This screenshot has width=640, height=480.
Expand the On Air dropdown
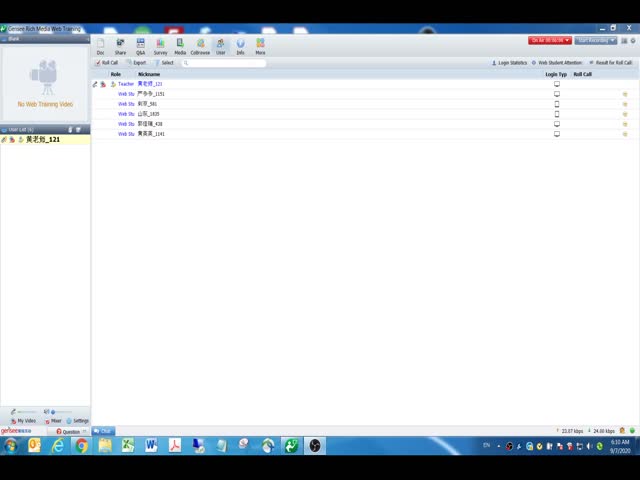[550, 40]
